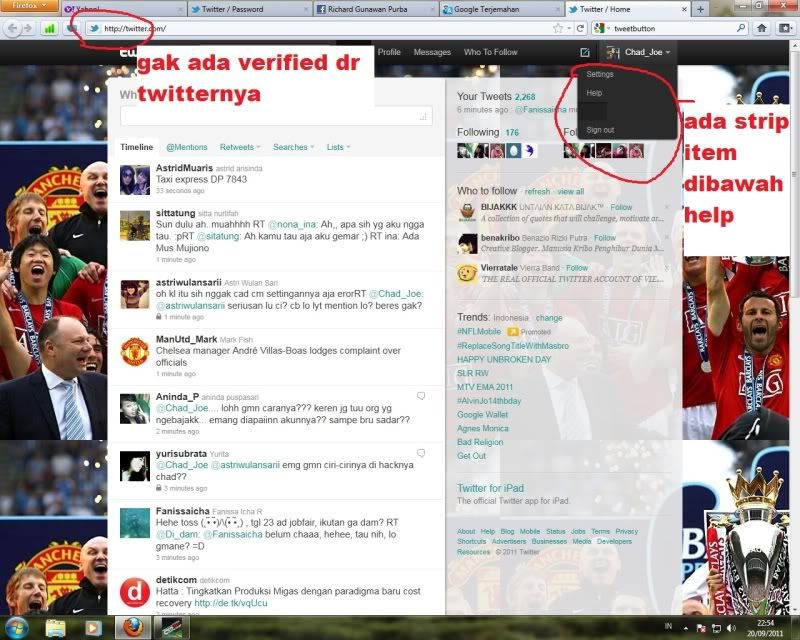Switch to Richard Gunawan Purba Facebook tab
The width and height of the screenshot is (800, 640).
point(376,9)
